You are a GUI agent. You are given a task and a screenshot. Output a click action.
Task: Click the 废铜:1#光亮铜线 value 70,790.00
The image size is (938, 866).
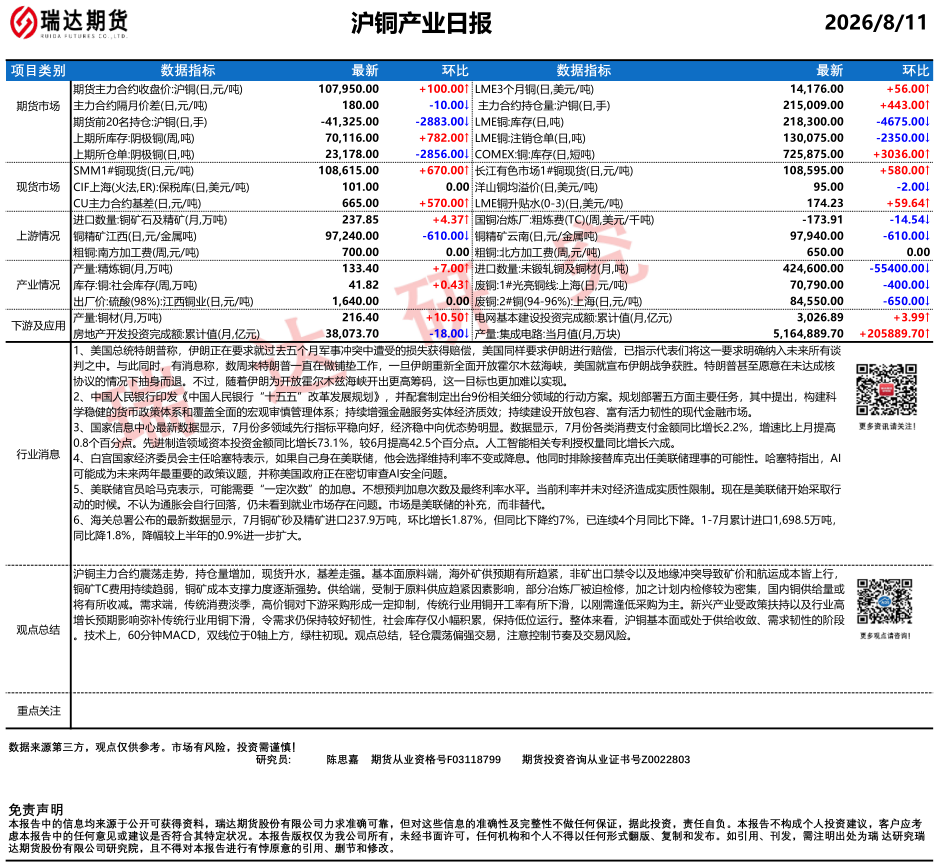817,285
